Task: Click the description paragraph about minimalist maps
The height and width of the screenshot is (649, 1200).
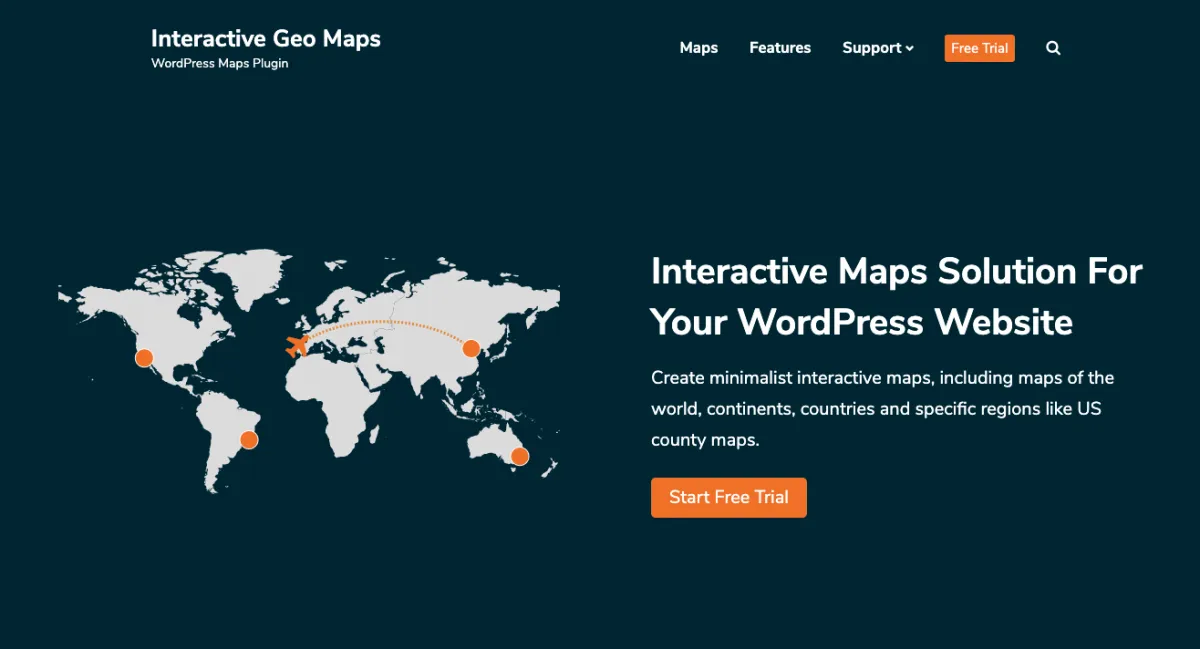Action: tap(880, 408)
